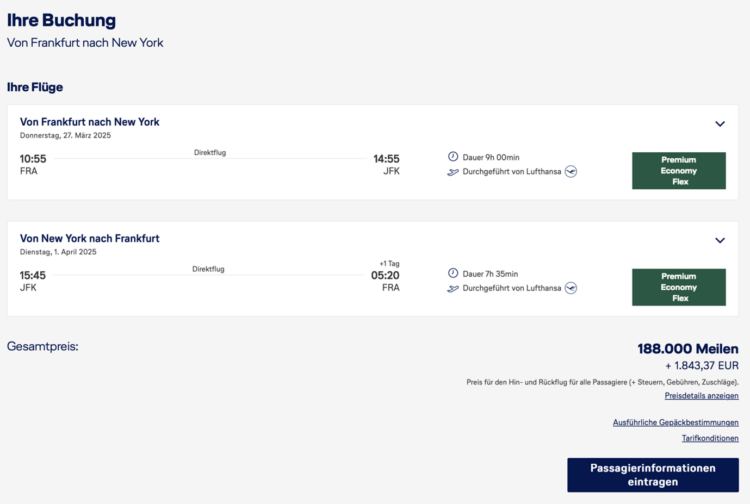Click the Direktflug label on the outbound flight
Screen dimensions: 750x504
point(210,153)
